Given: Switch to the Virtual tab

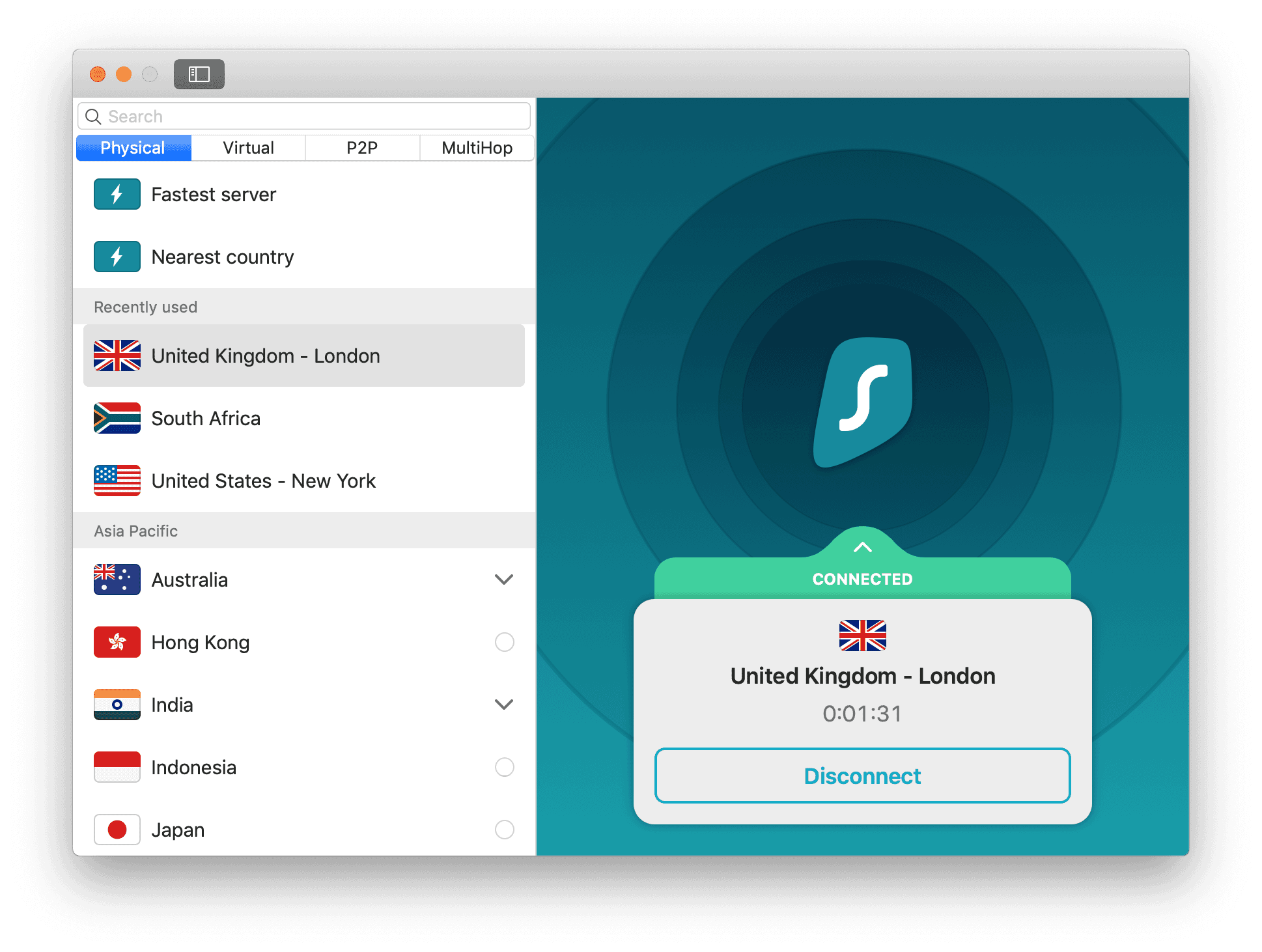Looking at the screenshot, I should click(x=248, y=148).
